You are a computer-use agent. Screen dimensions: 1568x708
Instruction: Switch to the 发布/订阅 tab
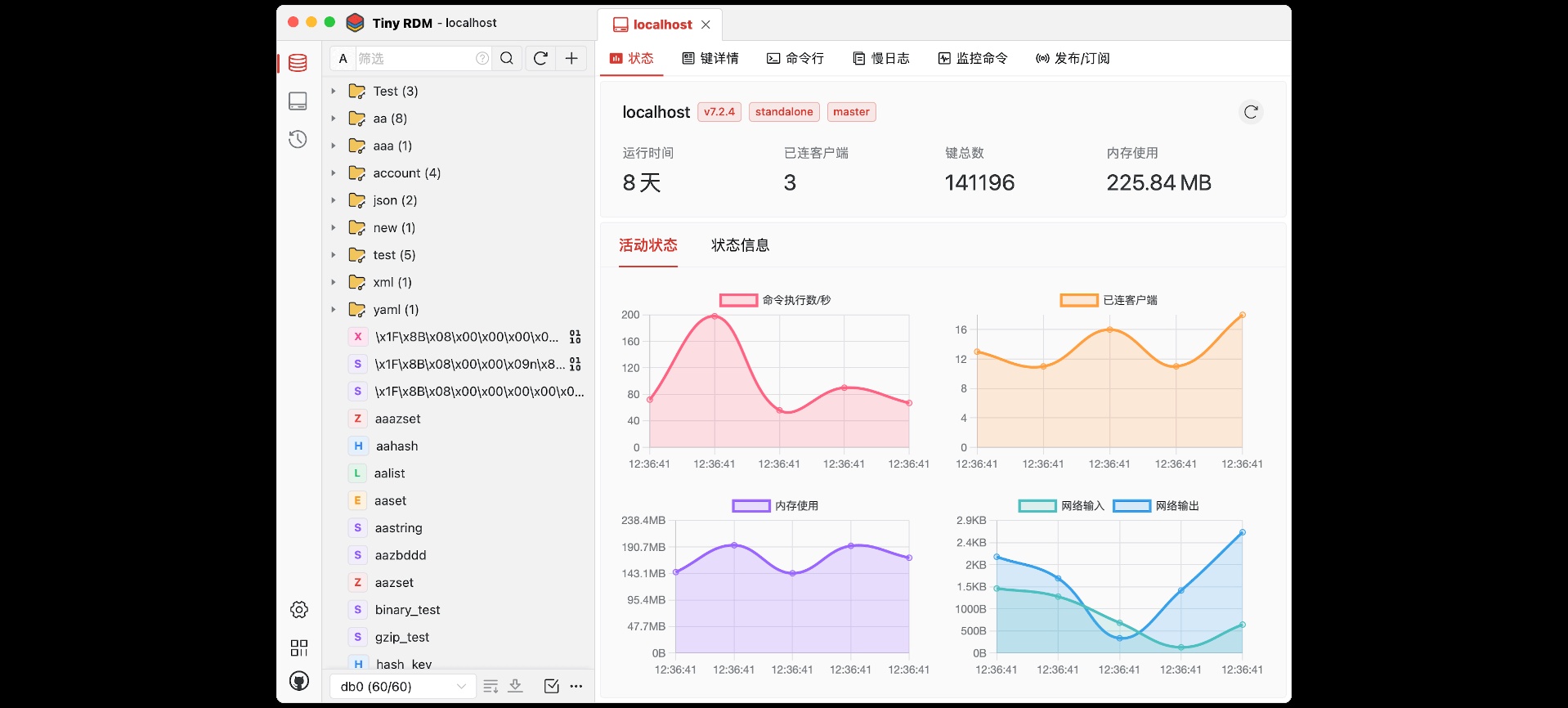1073,58
